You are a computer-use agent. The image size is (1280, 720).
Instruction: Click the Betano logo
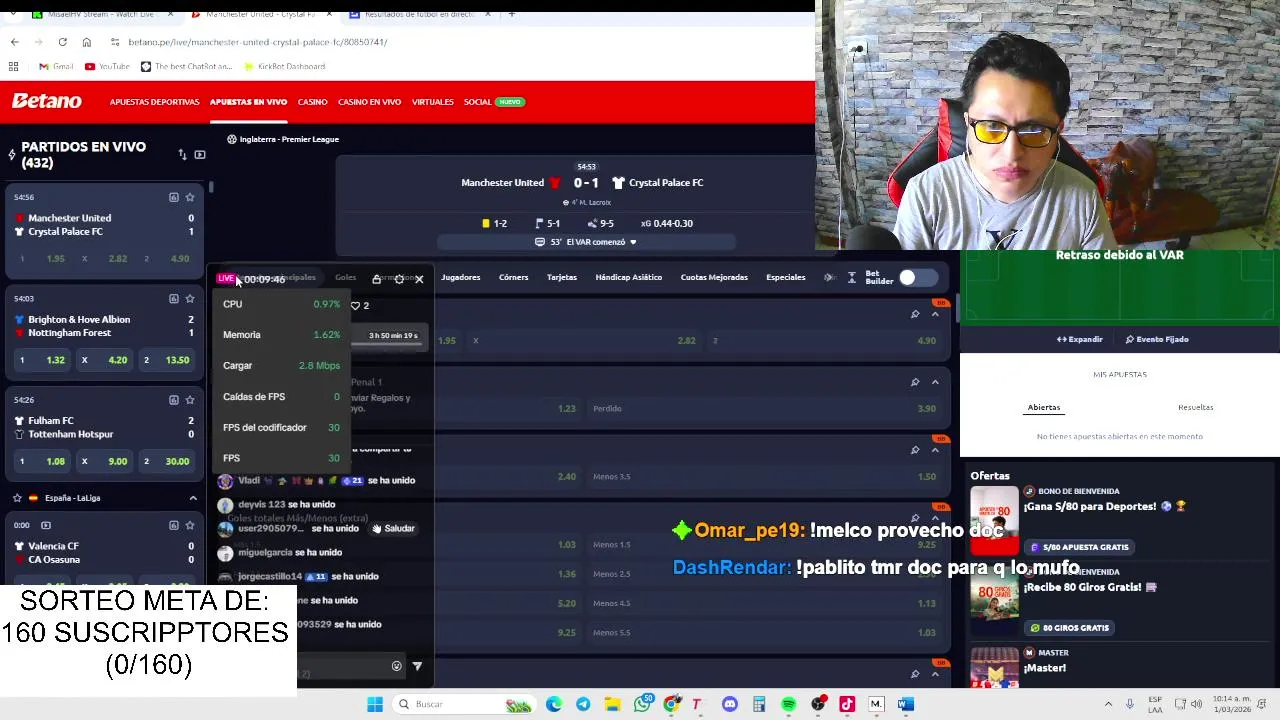(x=46, y=101)
